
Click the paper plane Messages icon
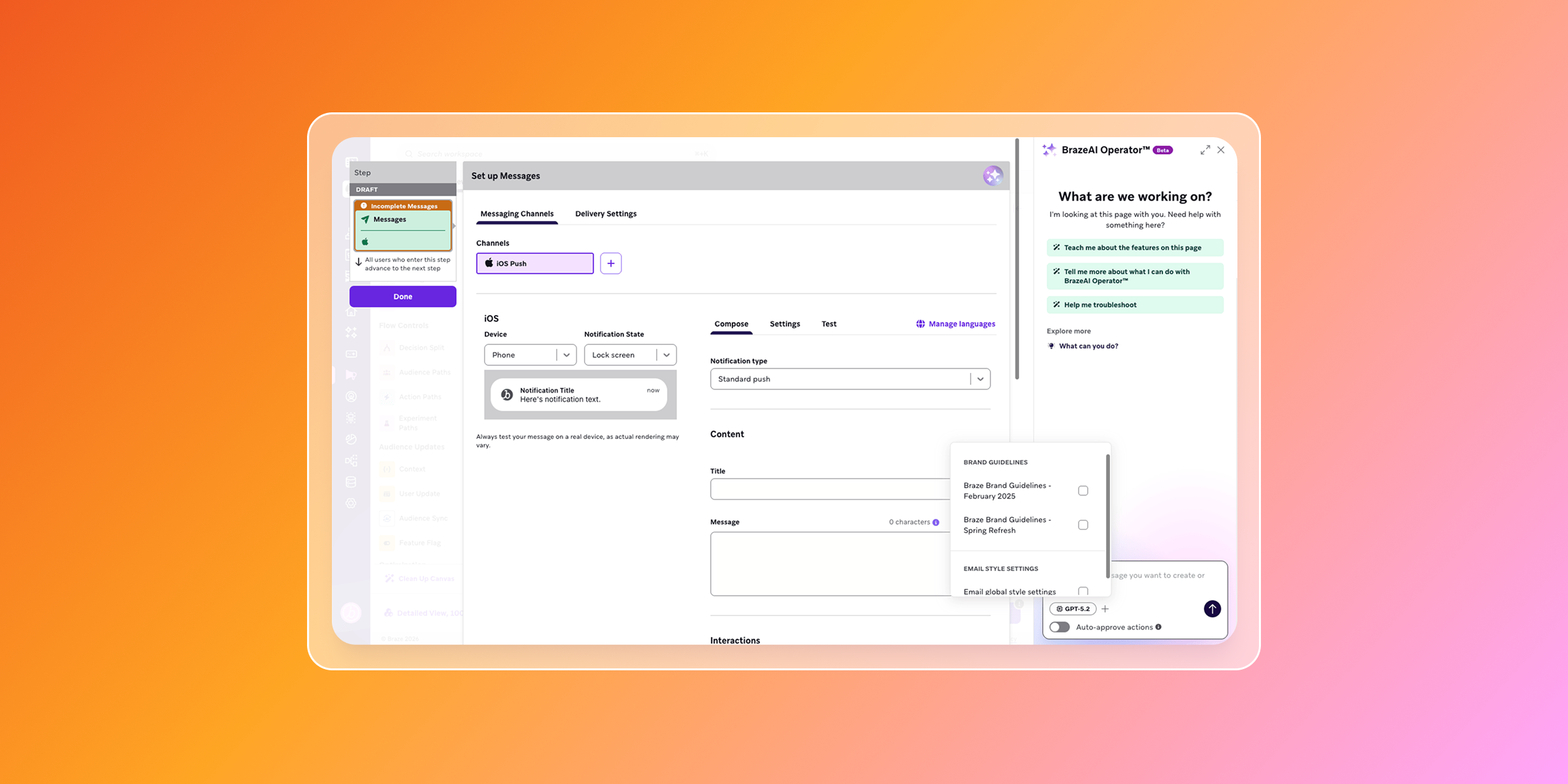(365, 220)
